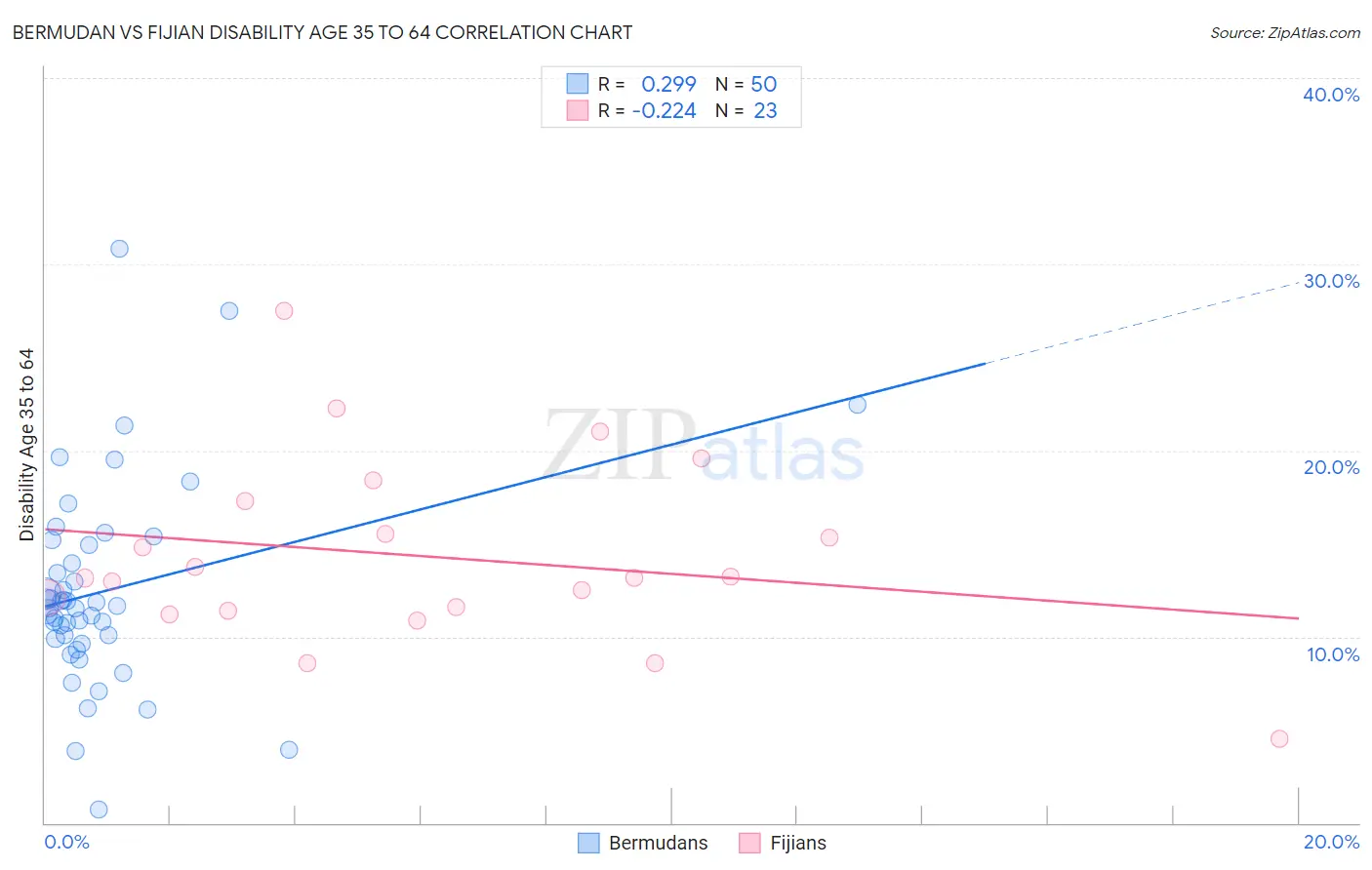This screenshot has width=1372, height=870.
Task: Click the pink swatch beside R = -0.224
Action: point(578,110)
